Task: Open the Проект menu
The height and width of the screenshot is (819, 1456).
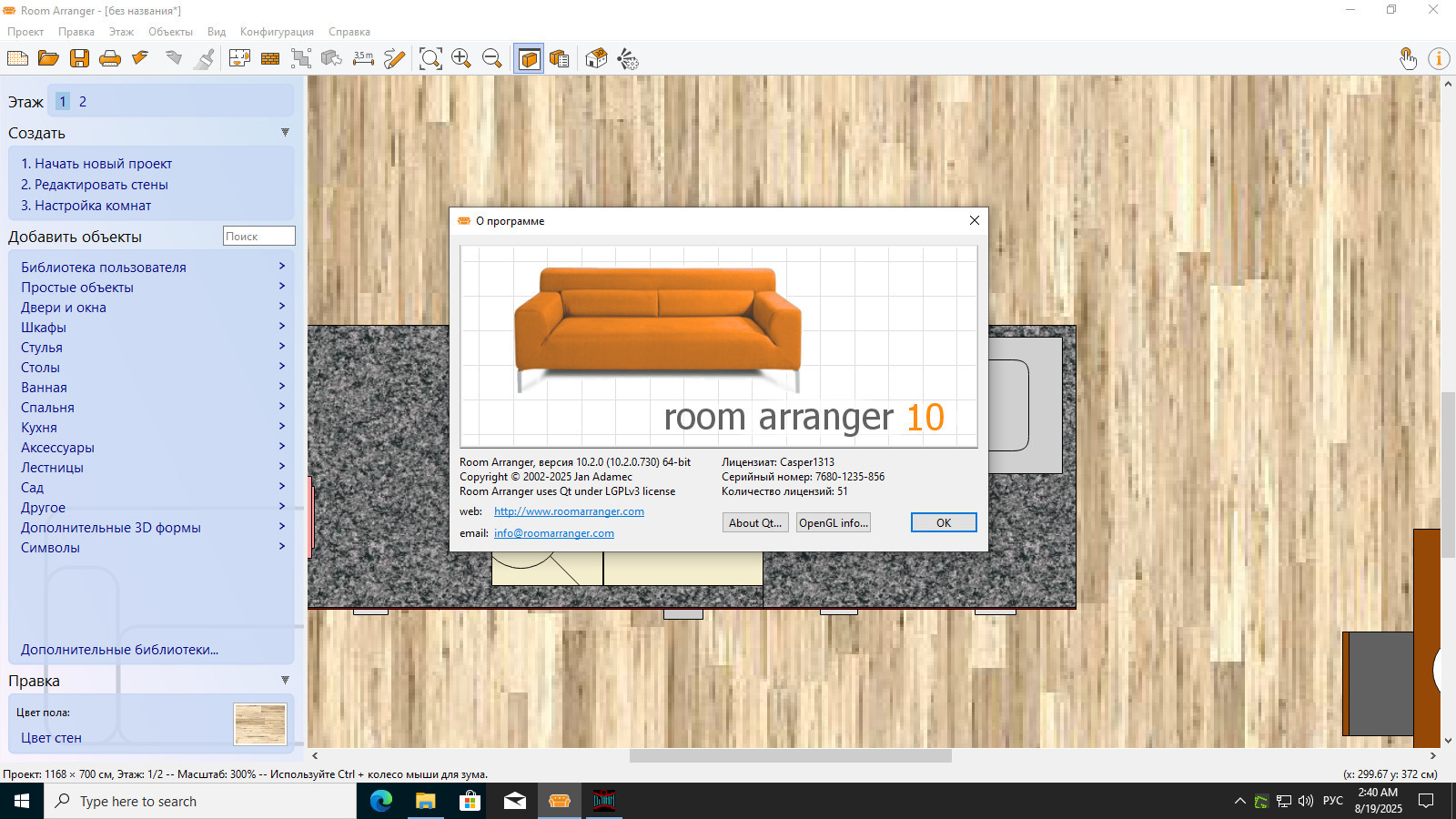Action: click(25, 32)
